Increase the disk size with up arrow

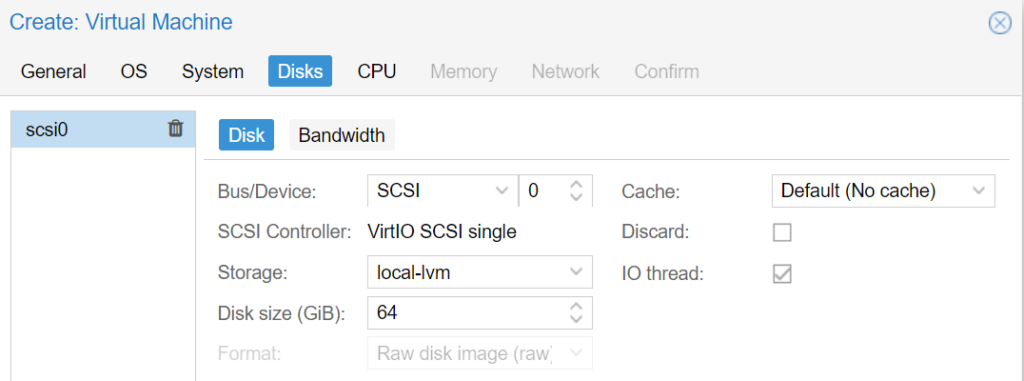point(576,306)
